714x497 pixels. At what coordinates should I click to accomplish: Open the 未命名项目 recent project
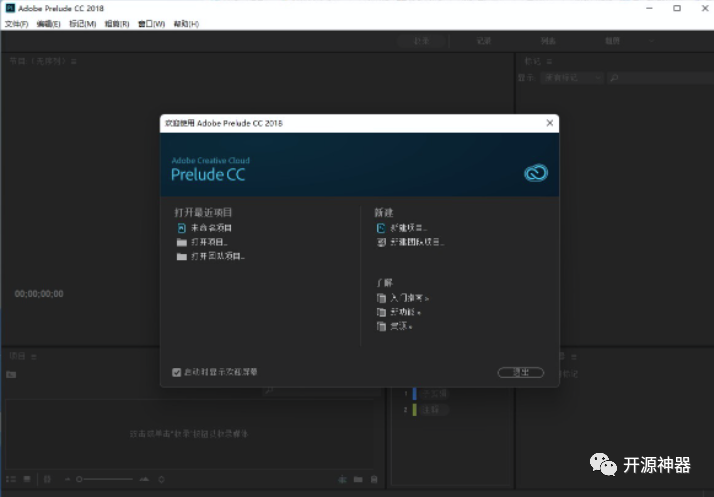click(211, 228)
